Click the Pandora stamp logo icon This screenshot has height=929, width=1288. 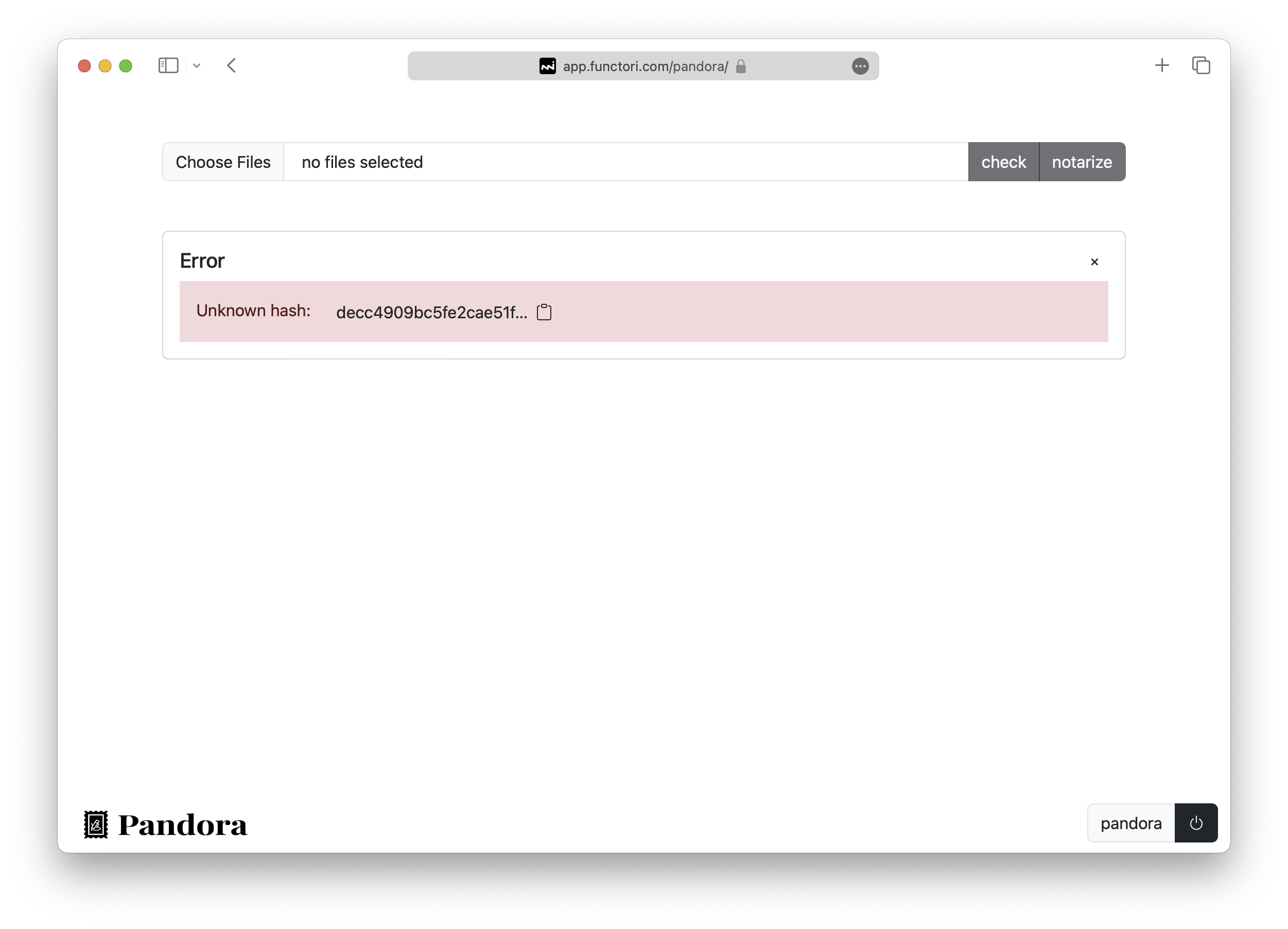(x=96, y=824)
